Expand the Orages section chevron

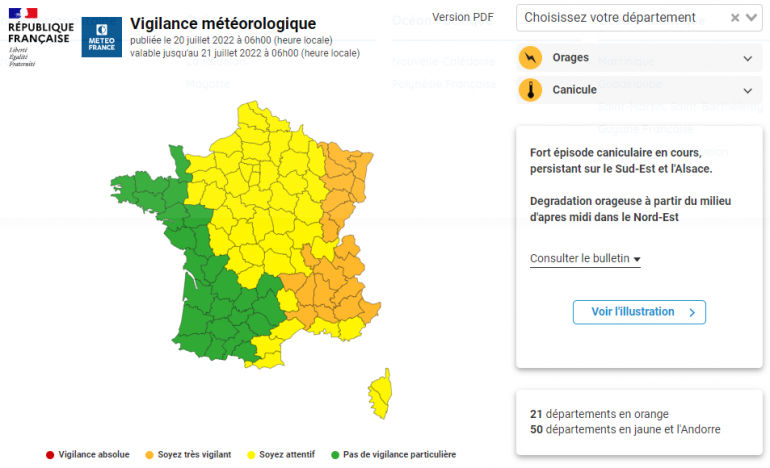click(x=748, y=58)
